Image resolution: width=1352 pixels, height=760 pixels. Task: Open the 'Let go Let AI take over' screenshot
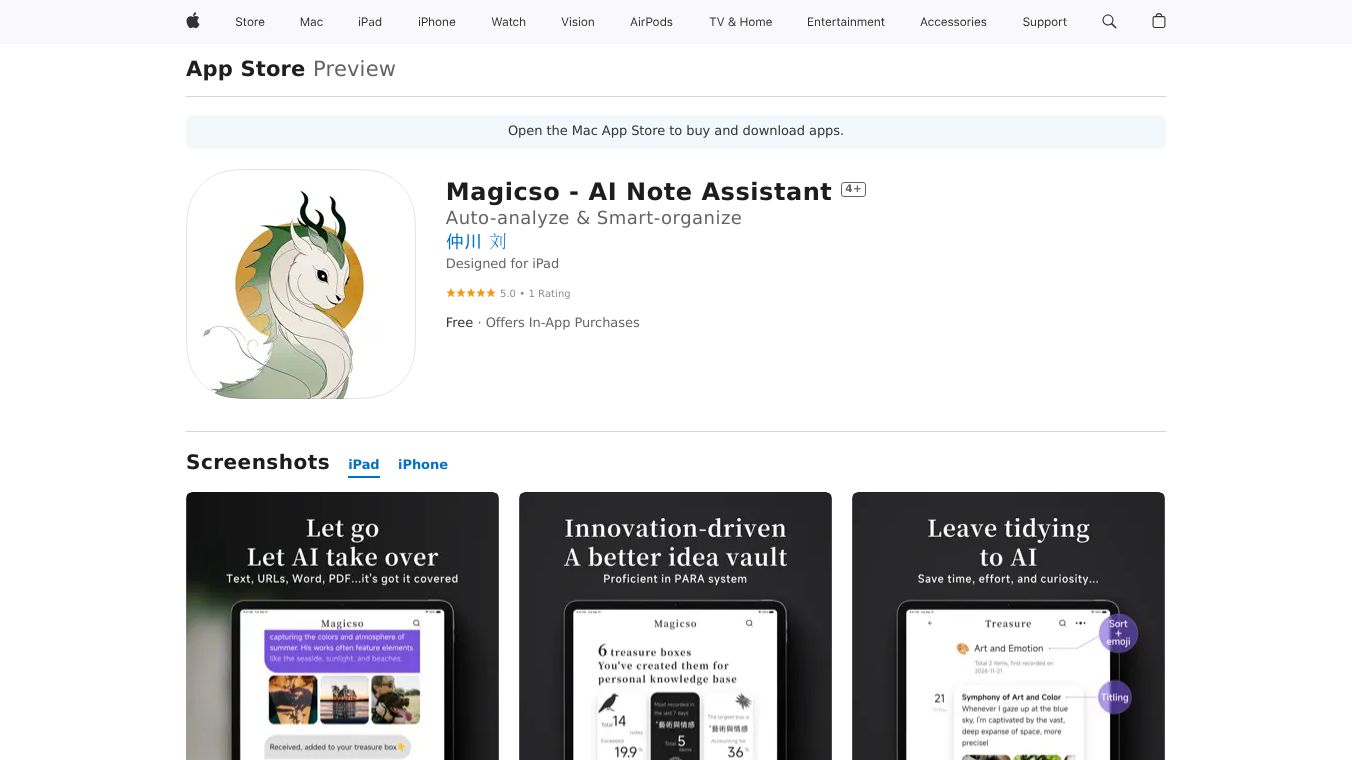point(342,626)
